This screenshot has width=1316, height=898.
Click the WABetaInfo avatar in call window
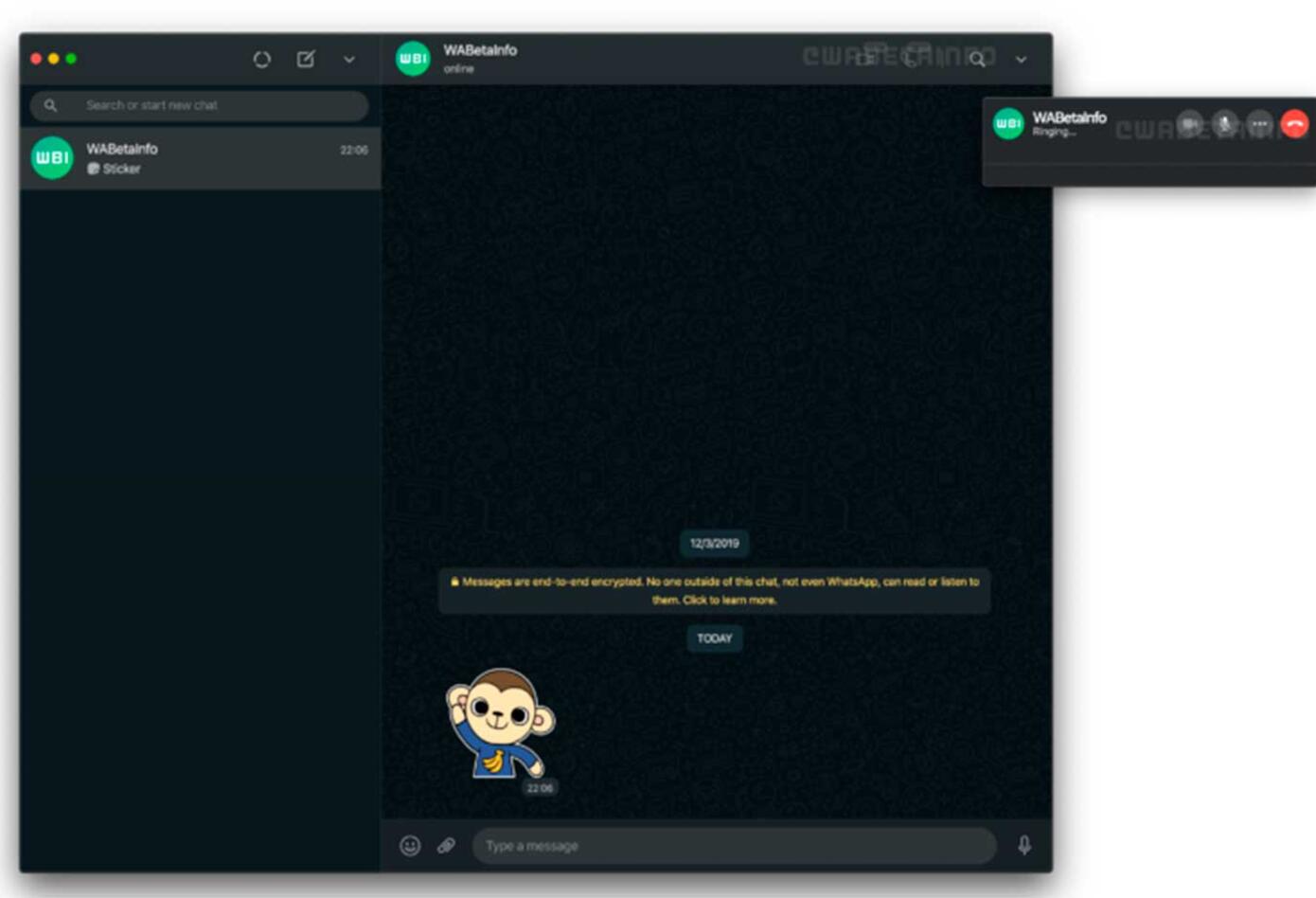1008,123
